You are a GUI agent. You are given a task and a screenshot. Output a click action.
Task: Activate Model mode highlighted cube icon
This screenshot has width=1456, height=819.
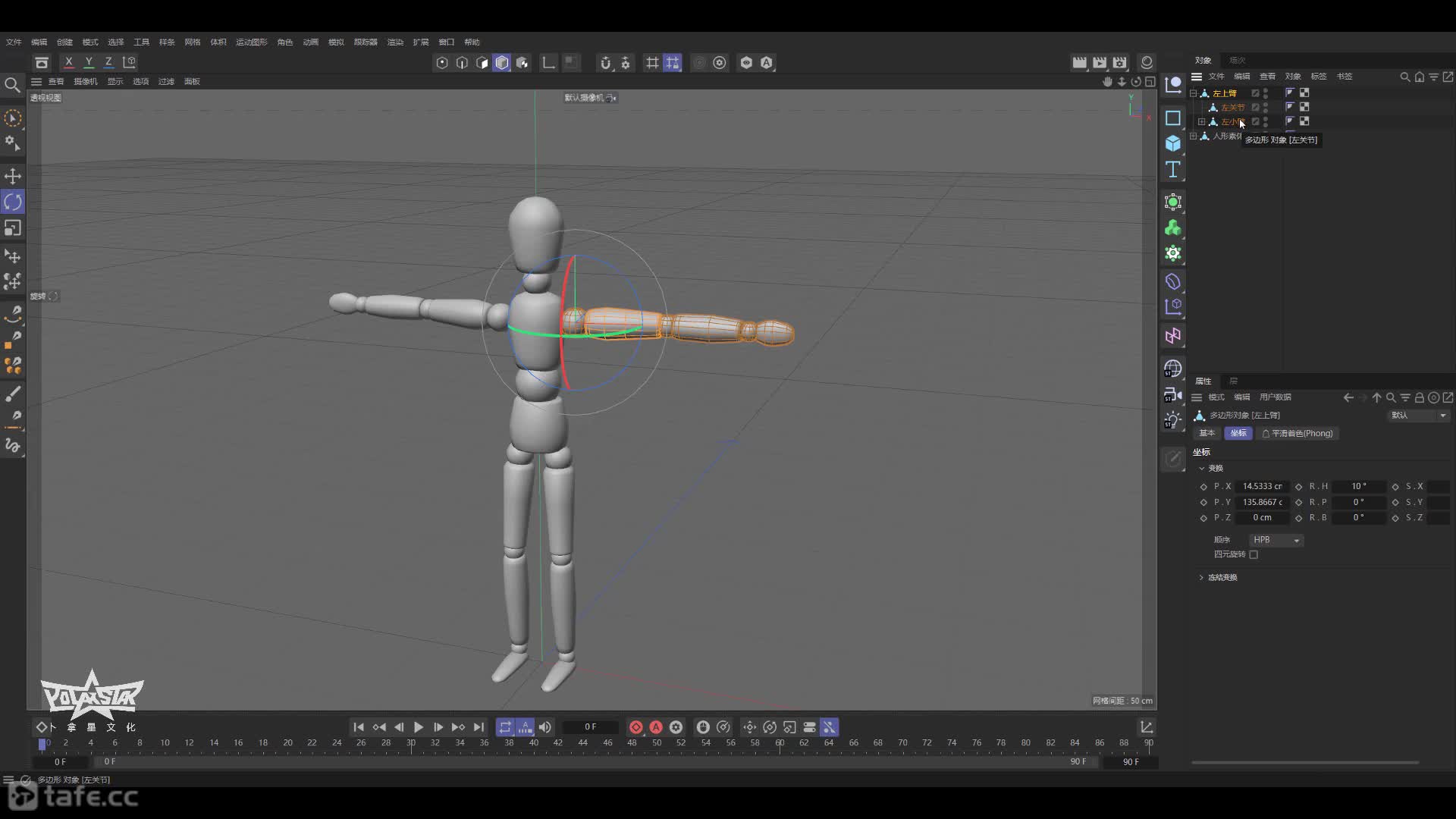click(x=502, y=63)
